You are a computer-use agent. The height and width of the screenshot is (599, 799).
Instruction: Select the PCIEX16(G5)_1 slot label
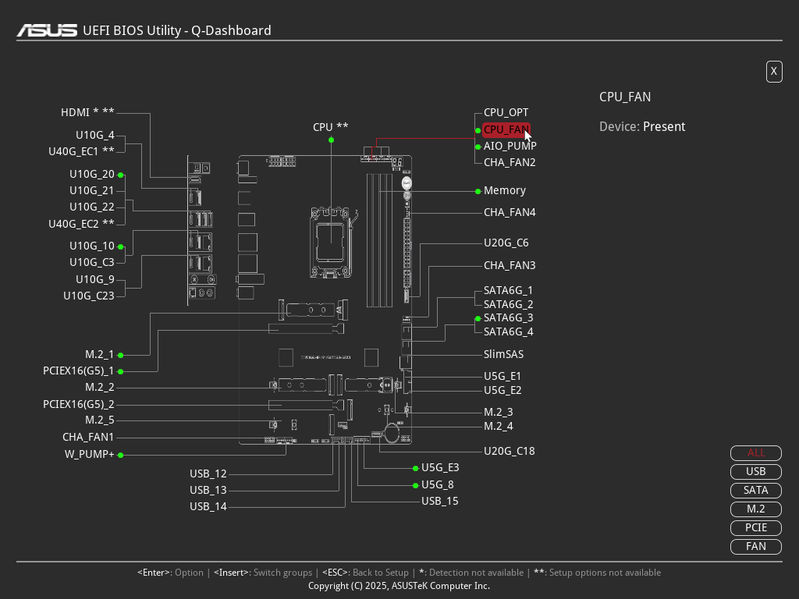click(78, 371)
